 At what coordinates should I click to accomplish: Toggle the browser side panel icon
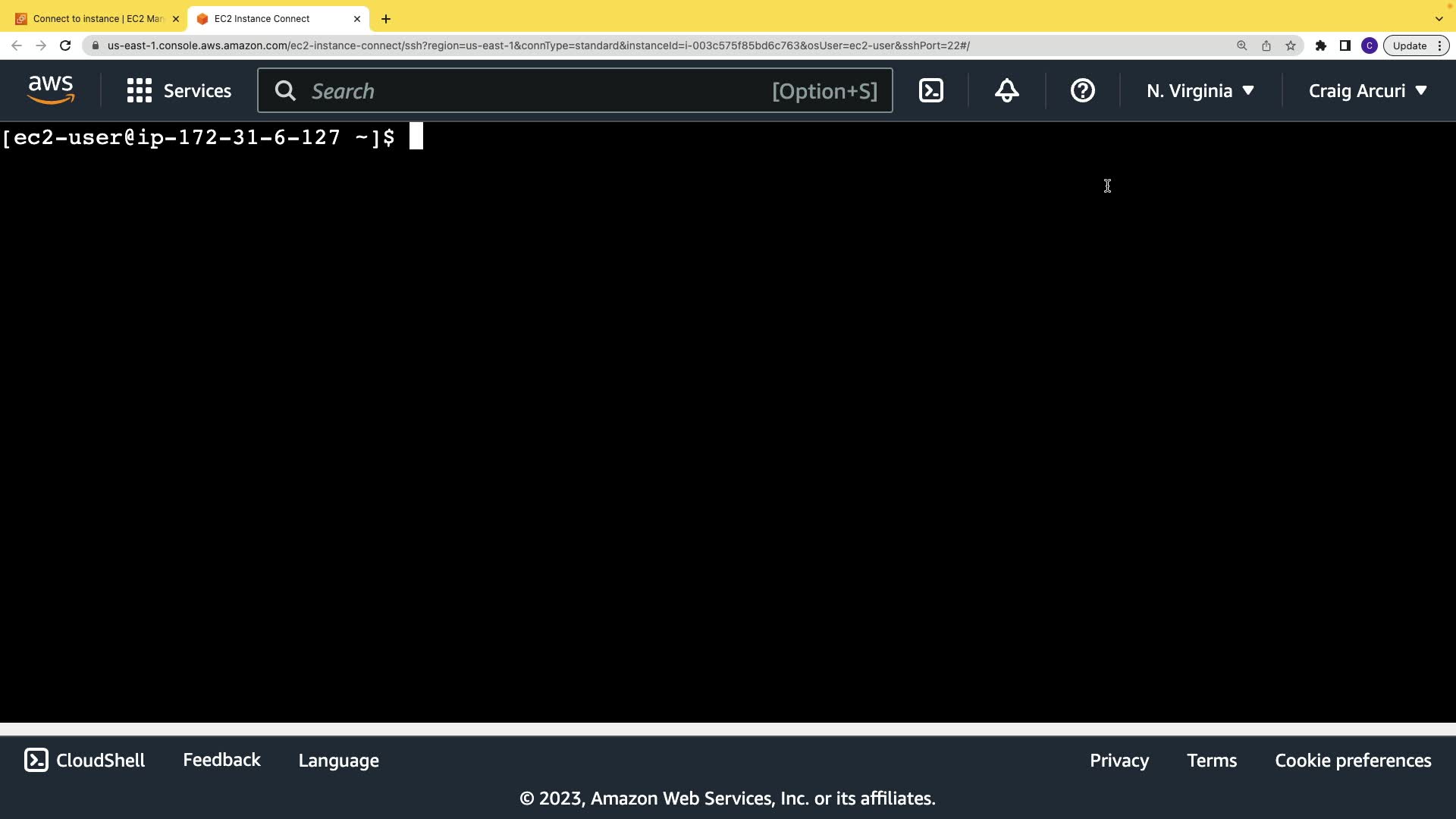[1345, 45]
